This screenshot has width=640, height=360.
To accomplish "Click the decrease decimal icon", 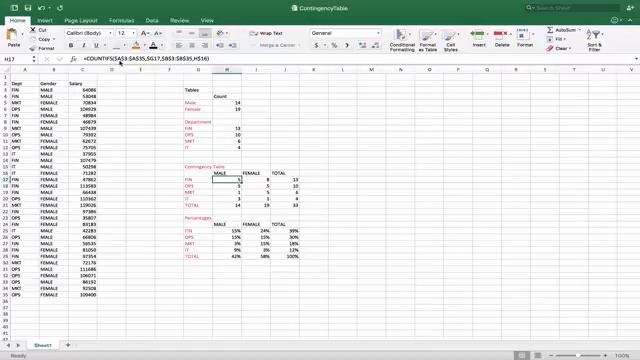I will (x=375, y=45).
